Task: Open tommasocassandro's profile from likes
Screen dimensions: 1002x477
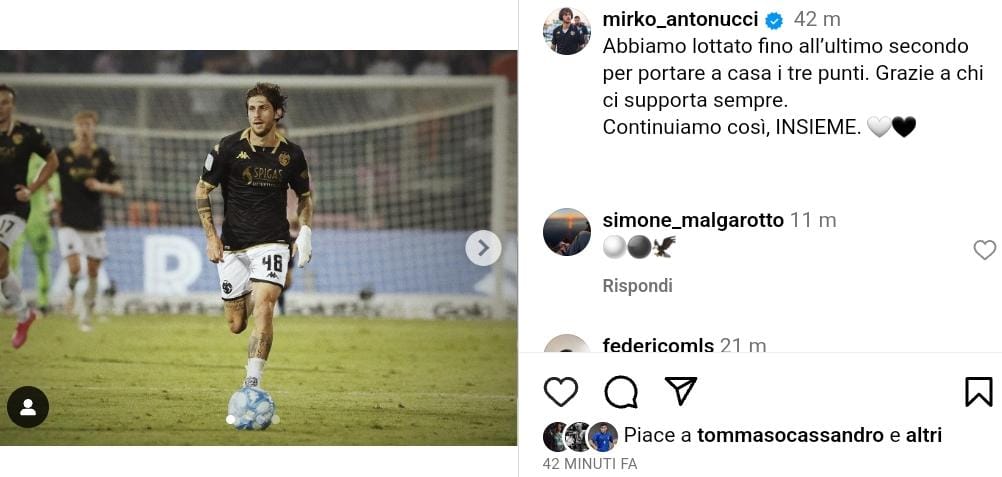Action: [790, 436]
